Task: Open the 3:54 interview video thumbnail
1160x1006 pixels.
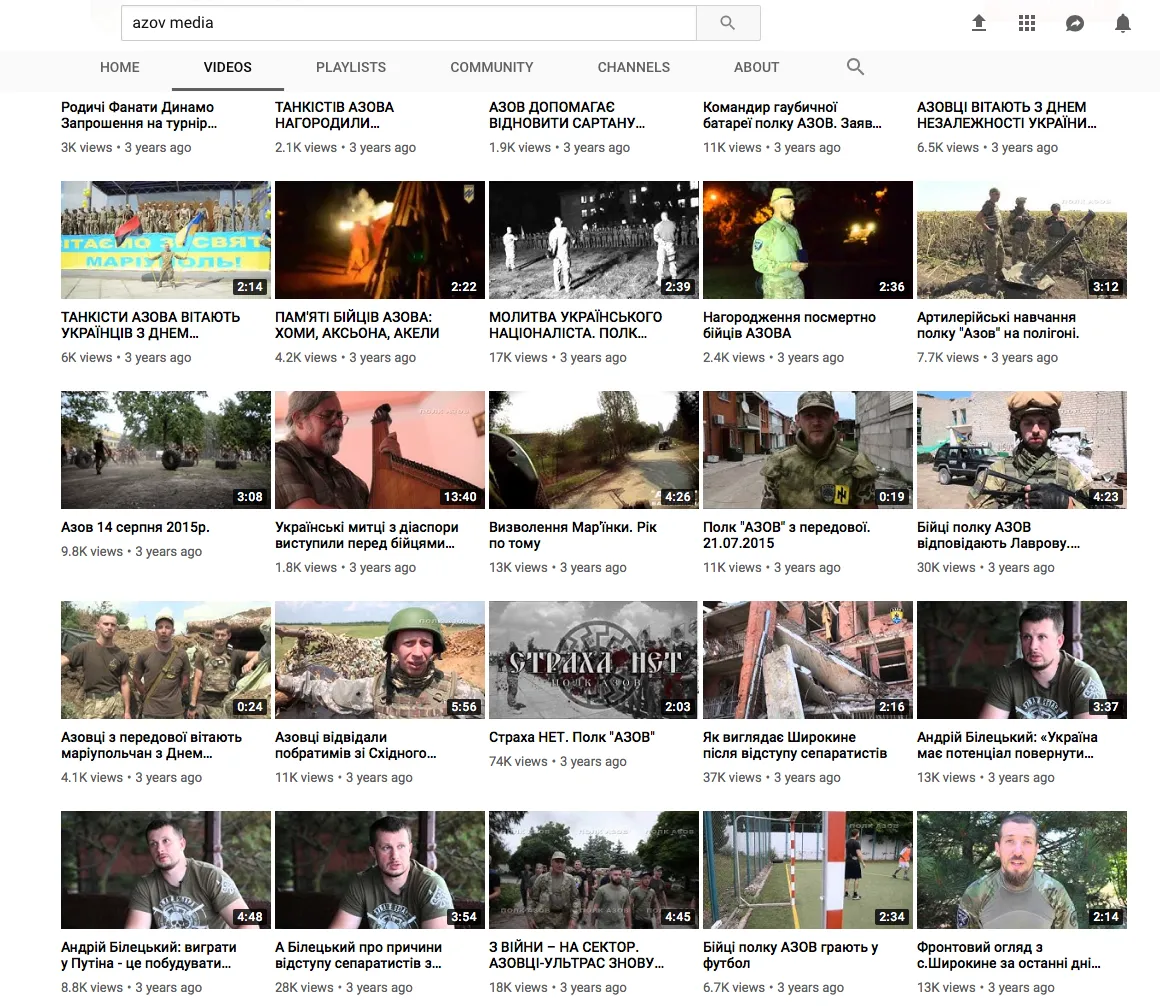Action: coord(380,870)
